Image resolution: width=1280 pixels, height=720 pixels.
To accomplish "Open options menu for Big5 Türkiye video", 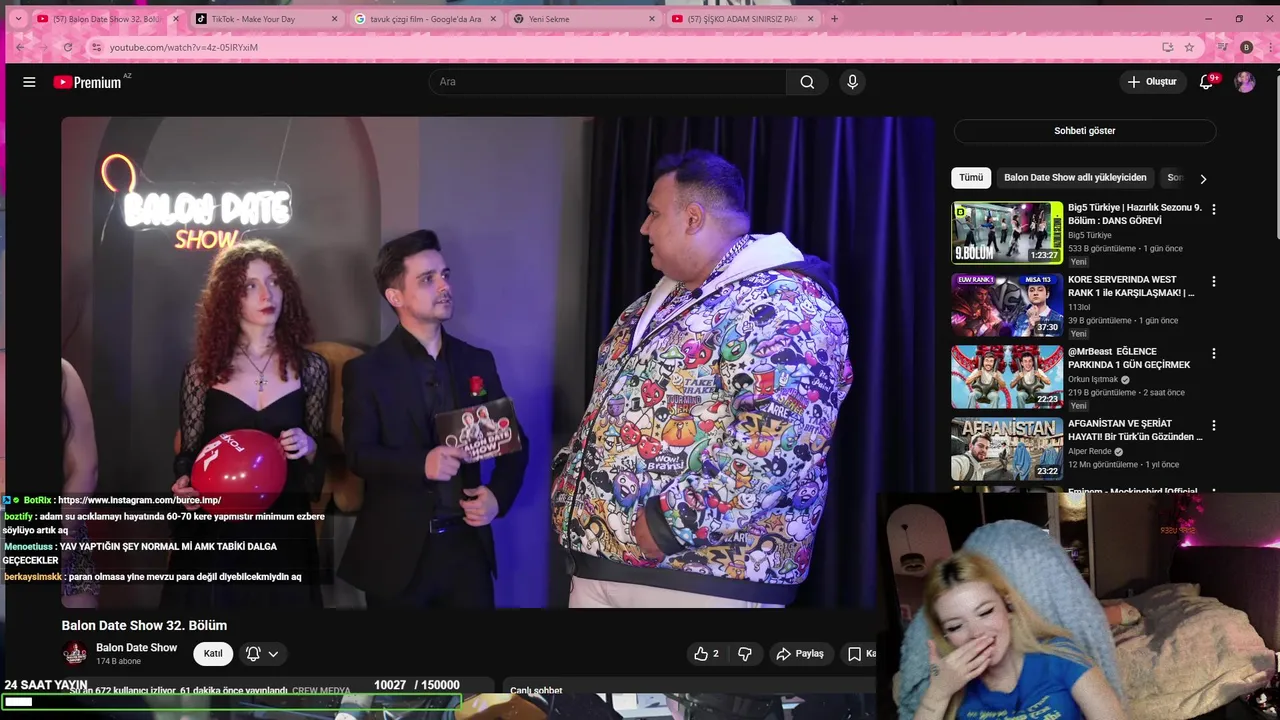I will pyautogui.click(x=1214, y=210).
